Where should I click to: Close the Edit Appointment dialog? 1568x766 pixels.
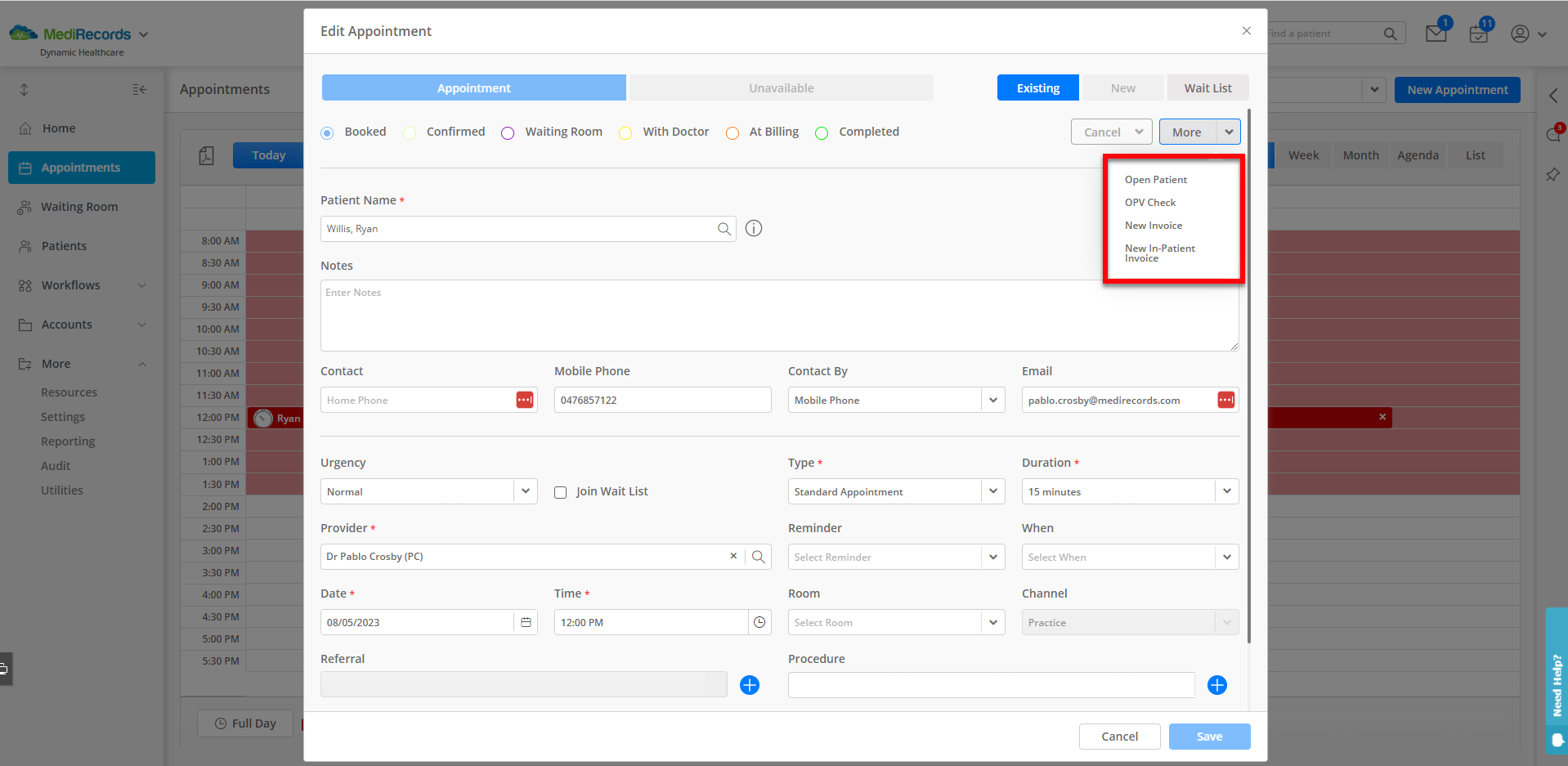(1247, 31)
